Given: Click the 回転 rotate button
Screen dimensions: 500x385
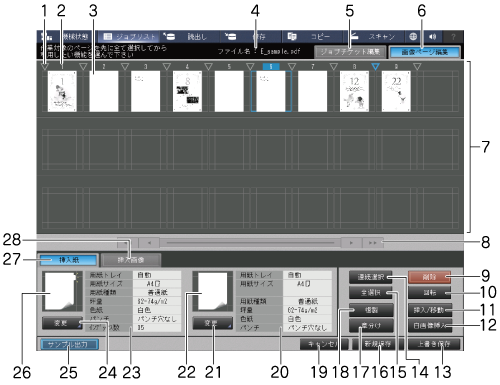Looking at the screenshot, I should (x=429, y=292).
